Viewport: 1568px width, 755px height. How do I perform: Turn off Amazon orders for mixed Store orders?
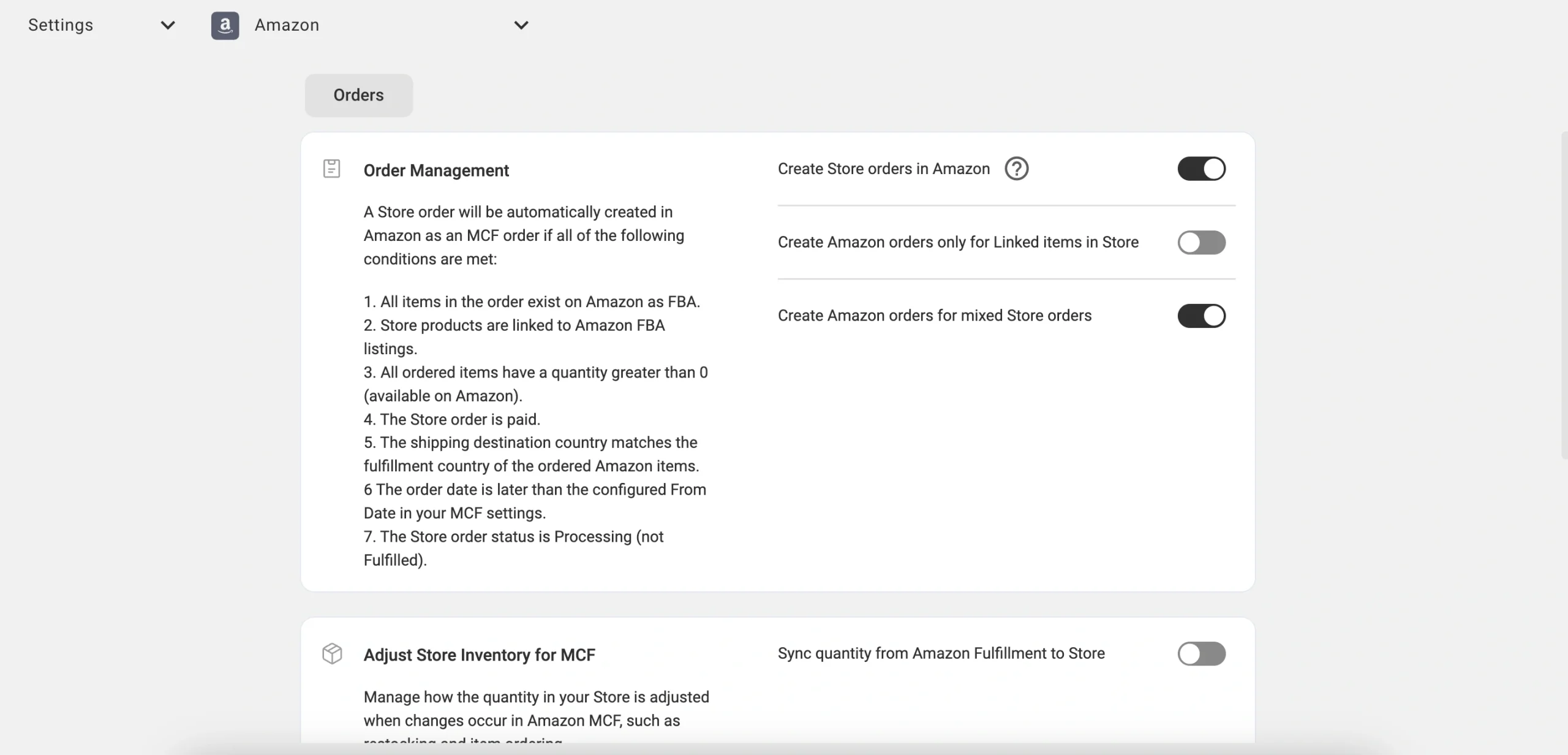pos(1201,316)
